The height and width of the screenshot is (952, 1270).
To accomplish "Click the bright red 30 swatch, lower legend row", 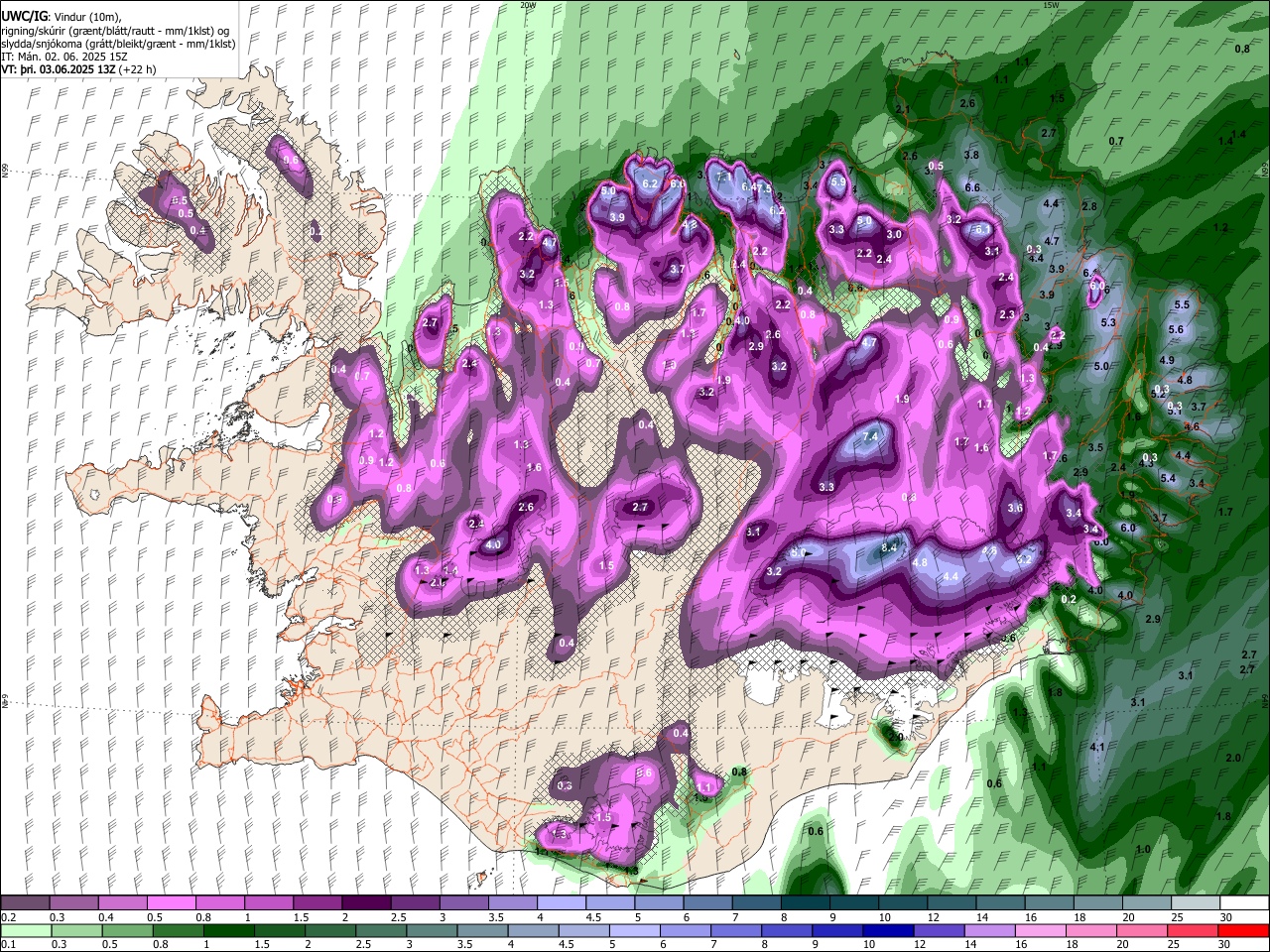I will pyautogui.click(x=1243, y=930).
